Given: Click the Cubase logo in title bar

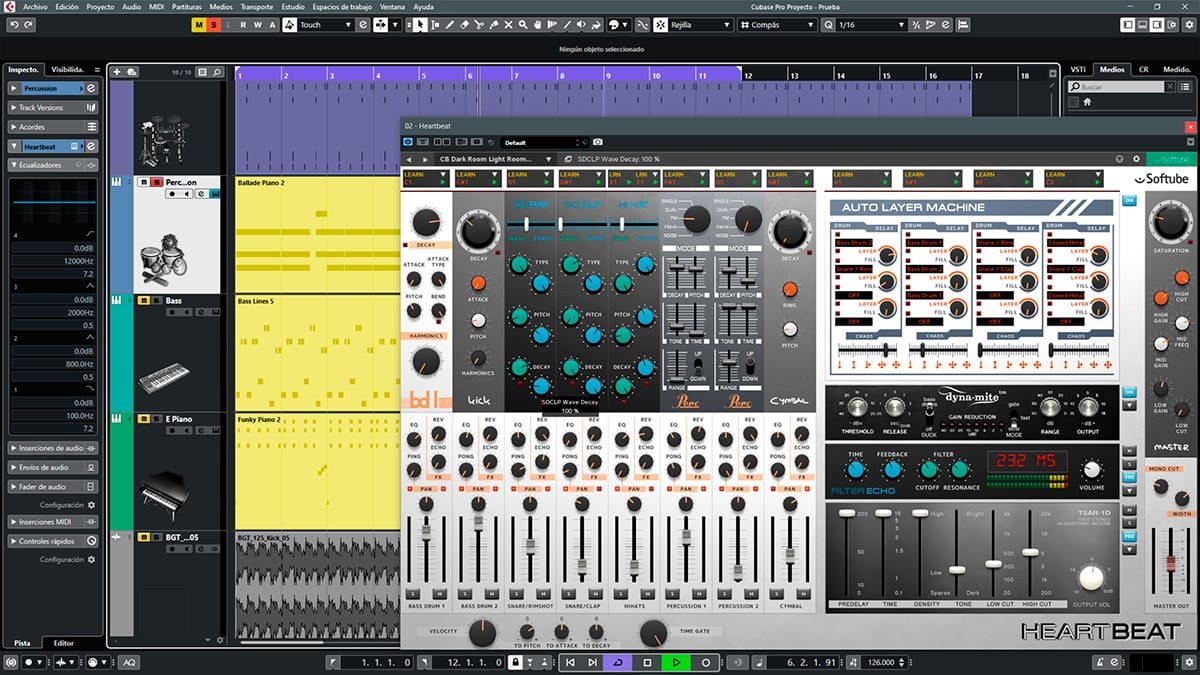Looking at the screenshot, I should [10, 6].
